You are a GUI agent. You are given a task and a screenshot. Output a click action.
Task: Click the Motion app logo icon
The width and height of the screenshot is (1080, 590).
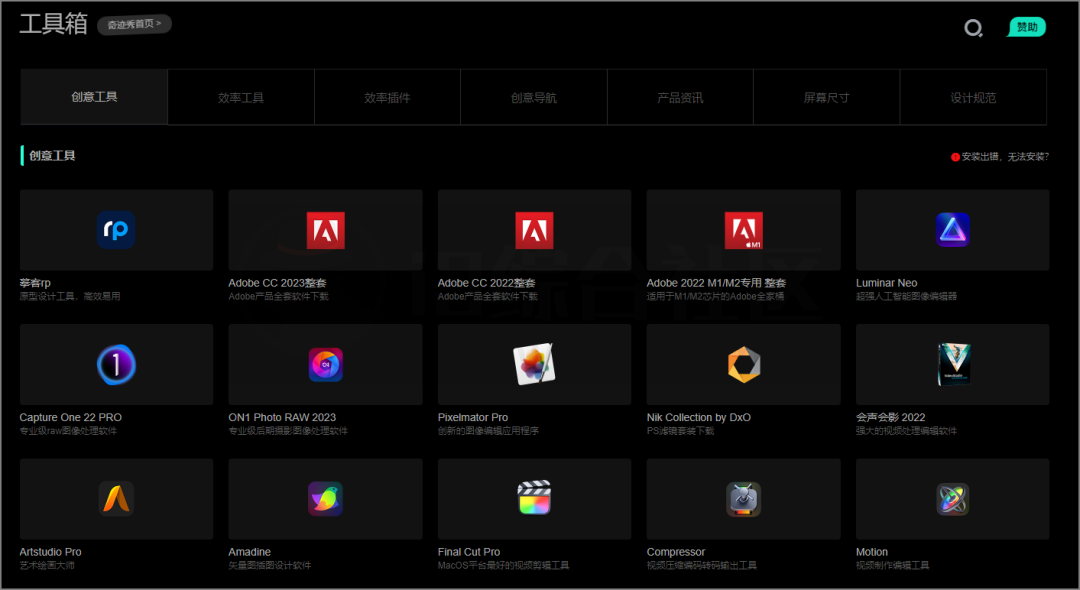tap(953, 499)
